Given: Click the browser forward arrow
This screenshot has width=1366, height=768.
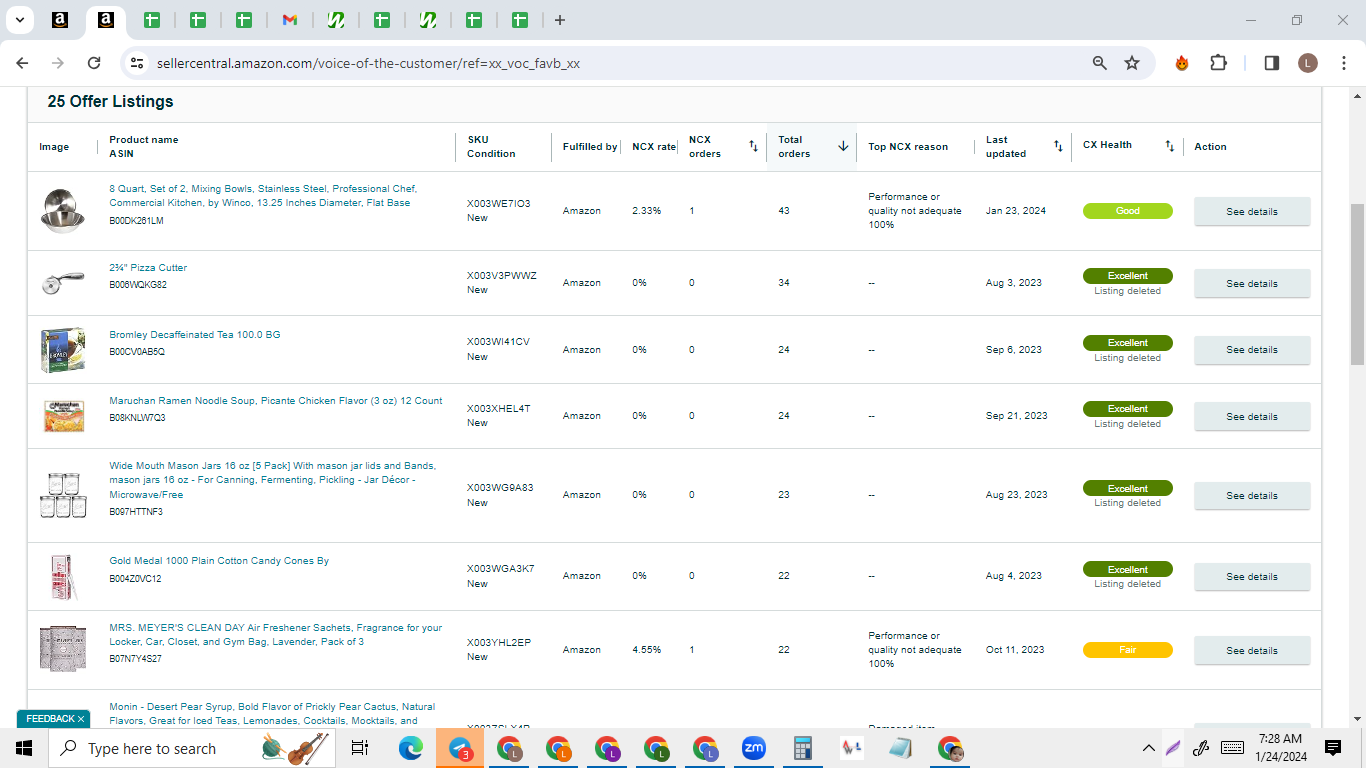Looking at the screenshot, I should pyautogui.click(x=58, y=63).
